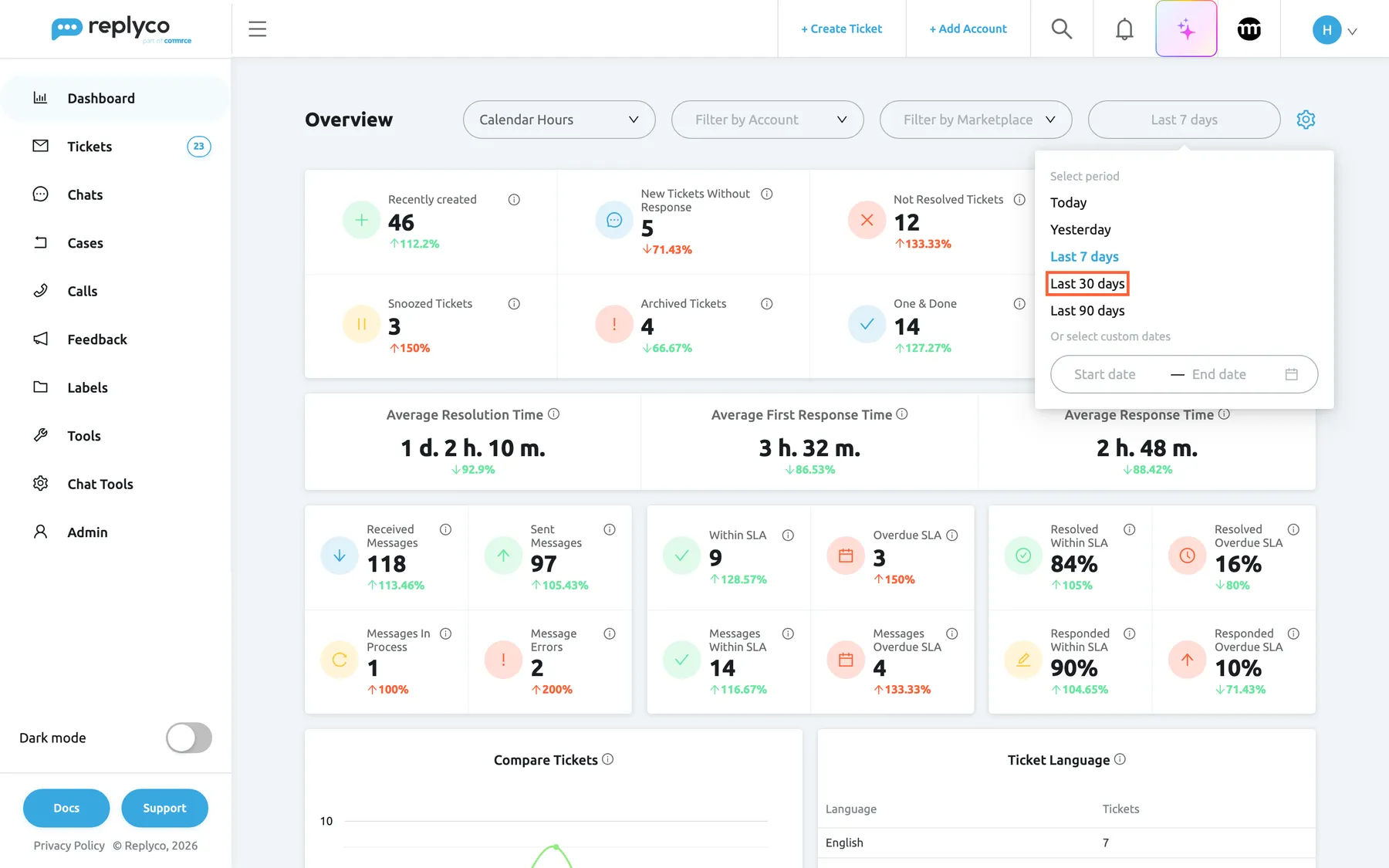Open Feedback in the sidebar

116,339
